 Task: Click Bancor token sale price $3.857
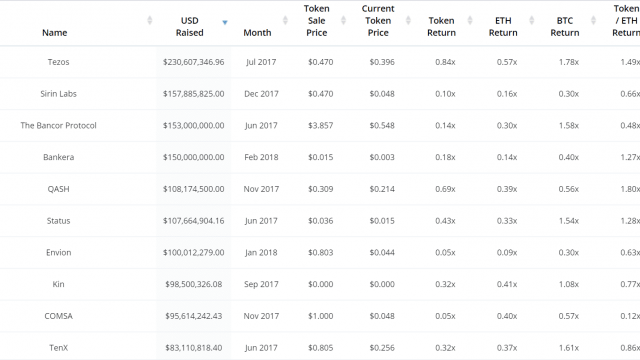320,125
